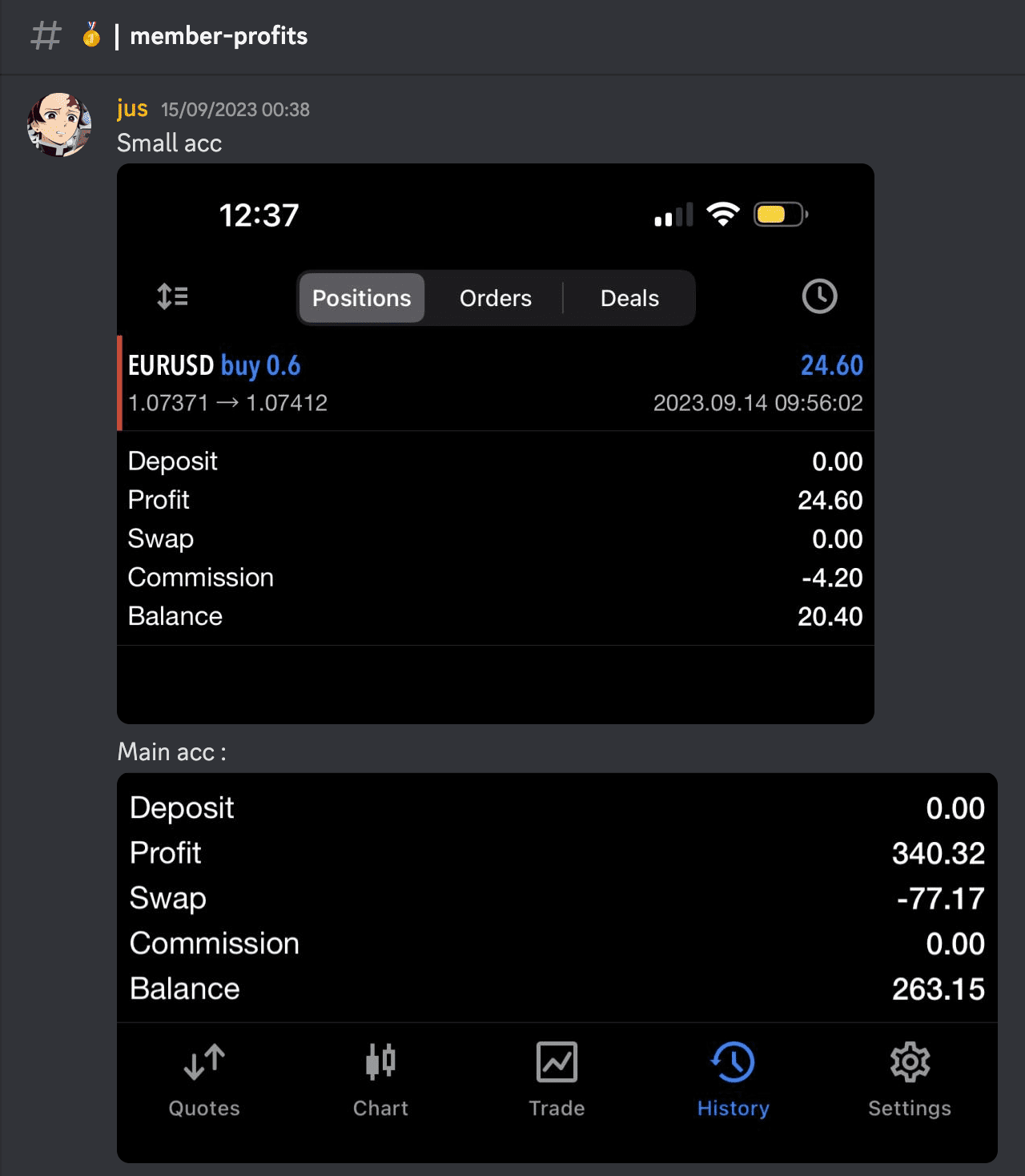1025x1176 pixels.
Task: Select the highlighted History clock icon
Action: point(733,1061)
